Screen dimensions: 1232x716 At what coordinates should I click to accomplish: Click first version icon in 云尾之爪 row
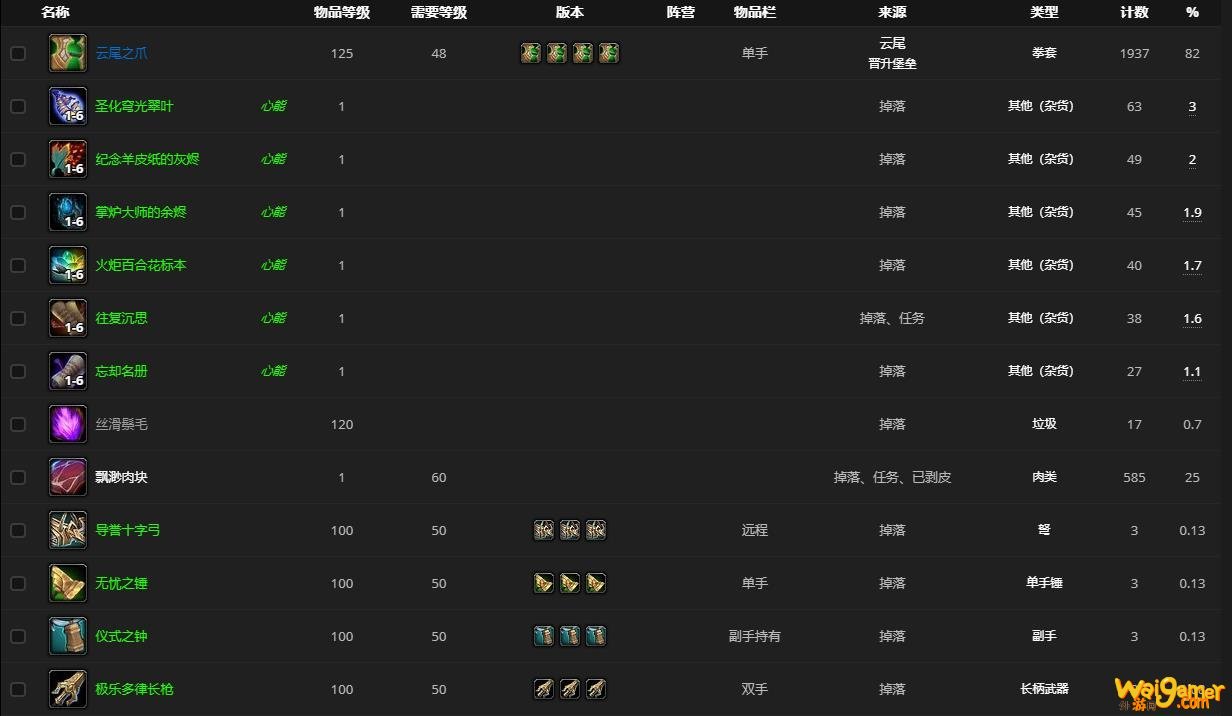531,53
